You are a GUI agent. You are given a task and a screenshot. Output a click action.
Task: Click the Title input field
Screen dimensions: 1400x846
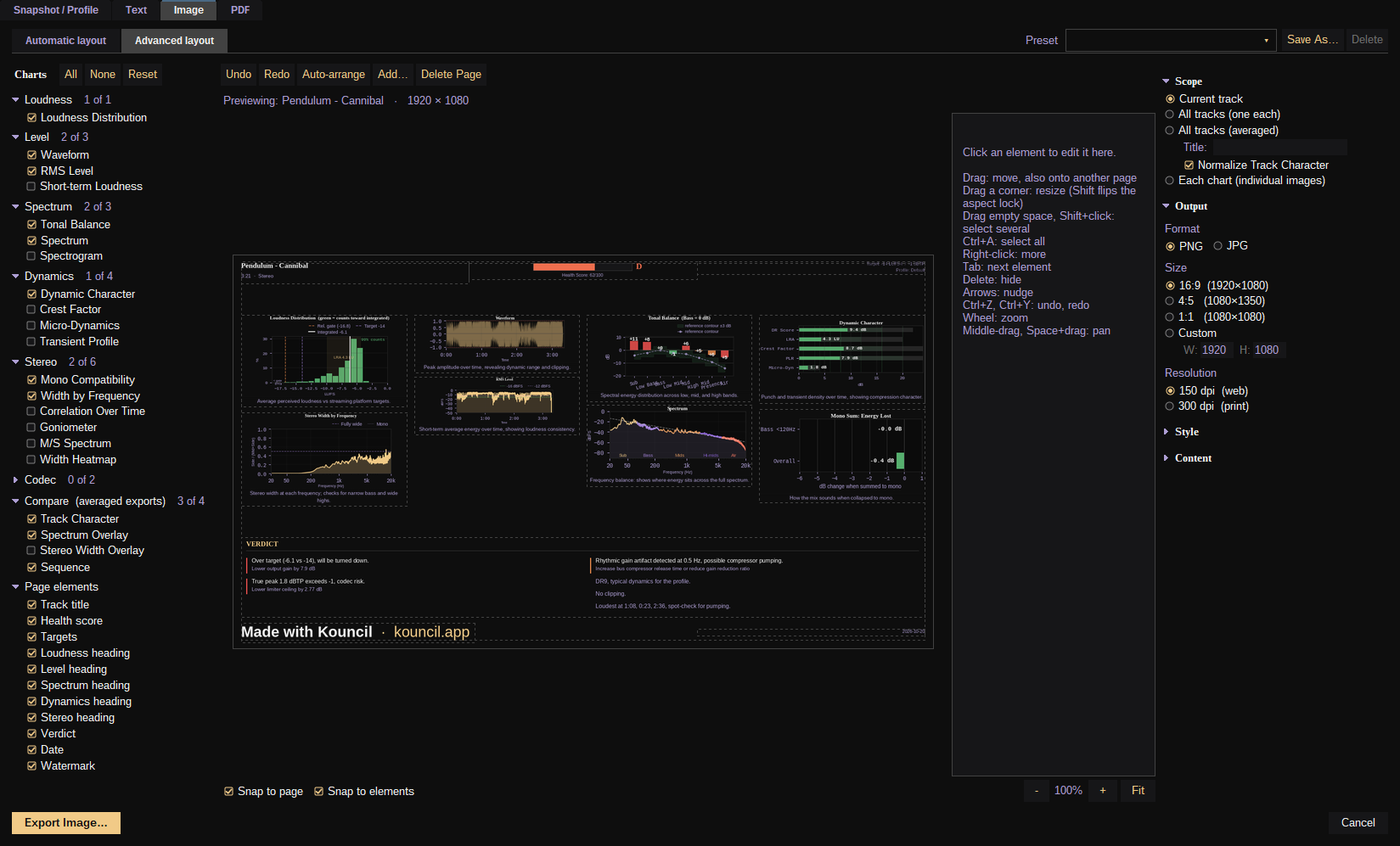(1279, 148)
